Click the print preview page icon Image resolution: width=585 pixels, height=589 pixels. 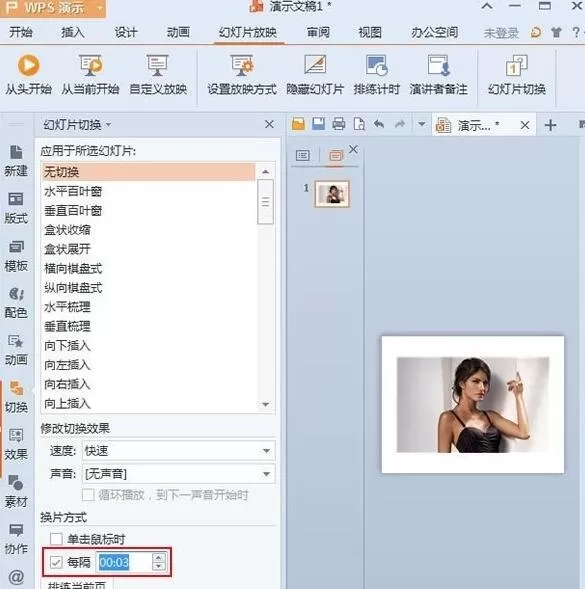(359, 124)
